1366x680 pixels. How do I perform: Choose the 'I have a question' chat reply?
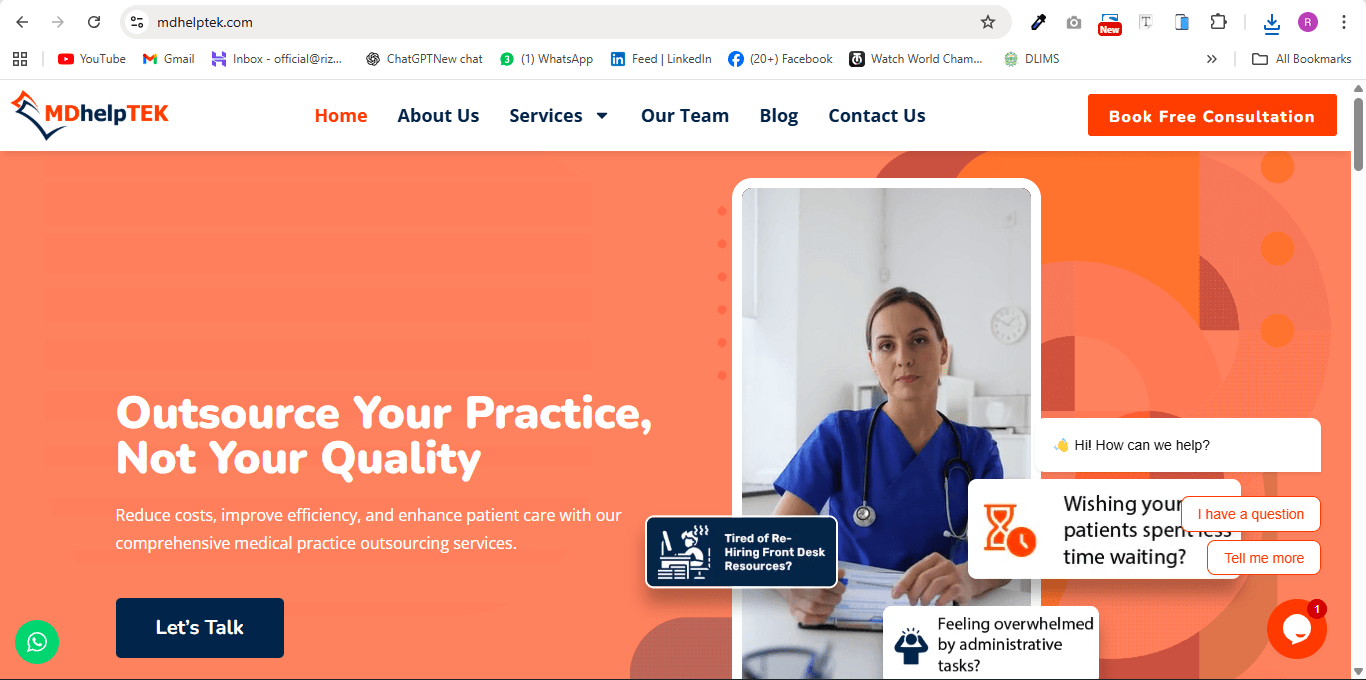tap(1251, 514)
